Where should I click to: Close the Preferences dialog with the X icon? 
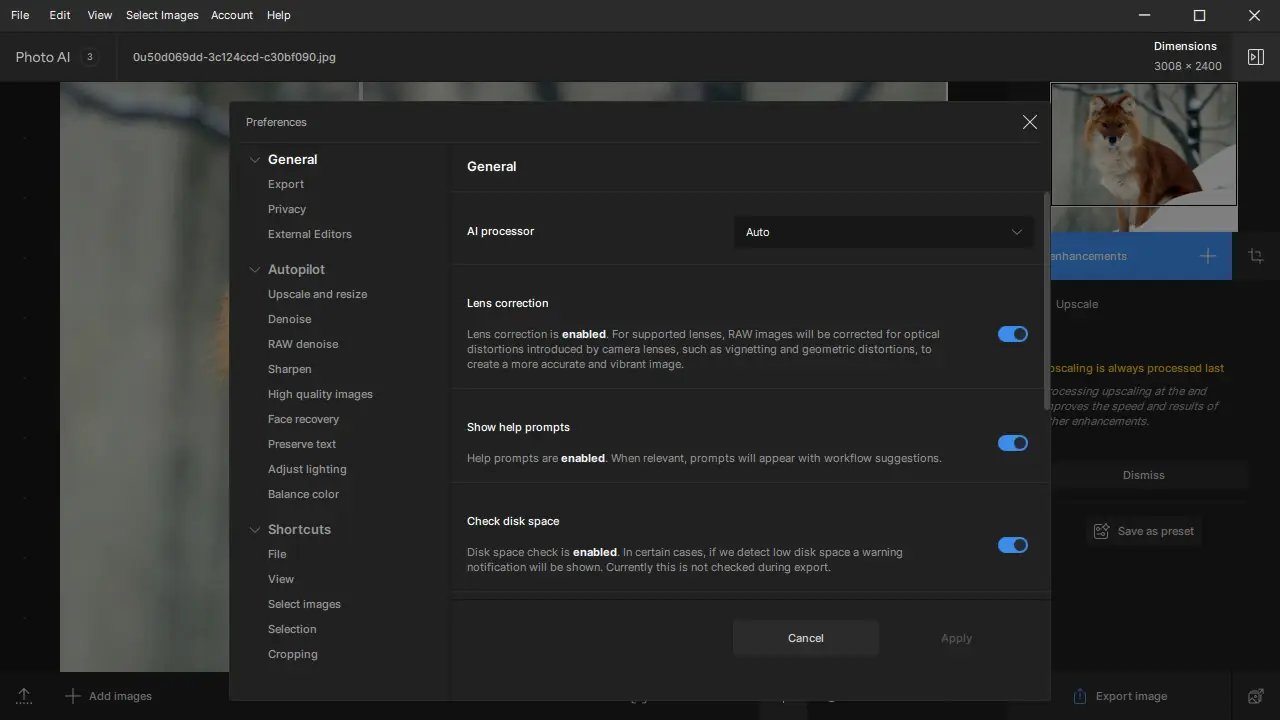click(1029, 122)
